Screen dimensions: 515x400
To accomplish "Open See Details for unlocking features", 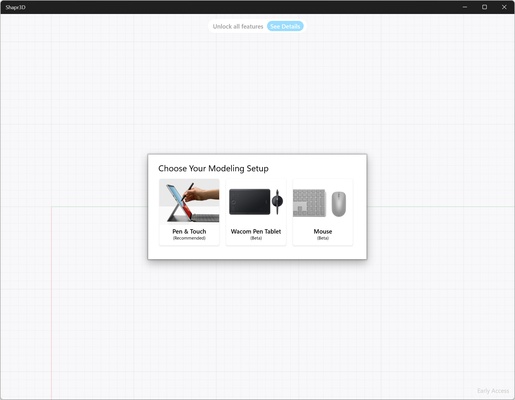I will coord(285,26).
